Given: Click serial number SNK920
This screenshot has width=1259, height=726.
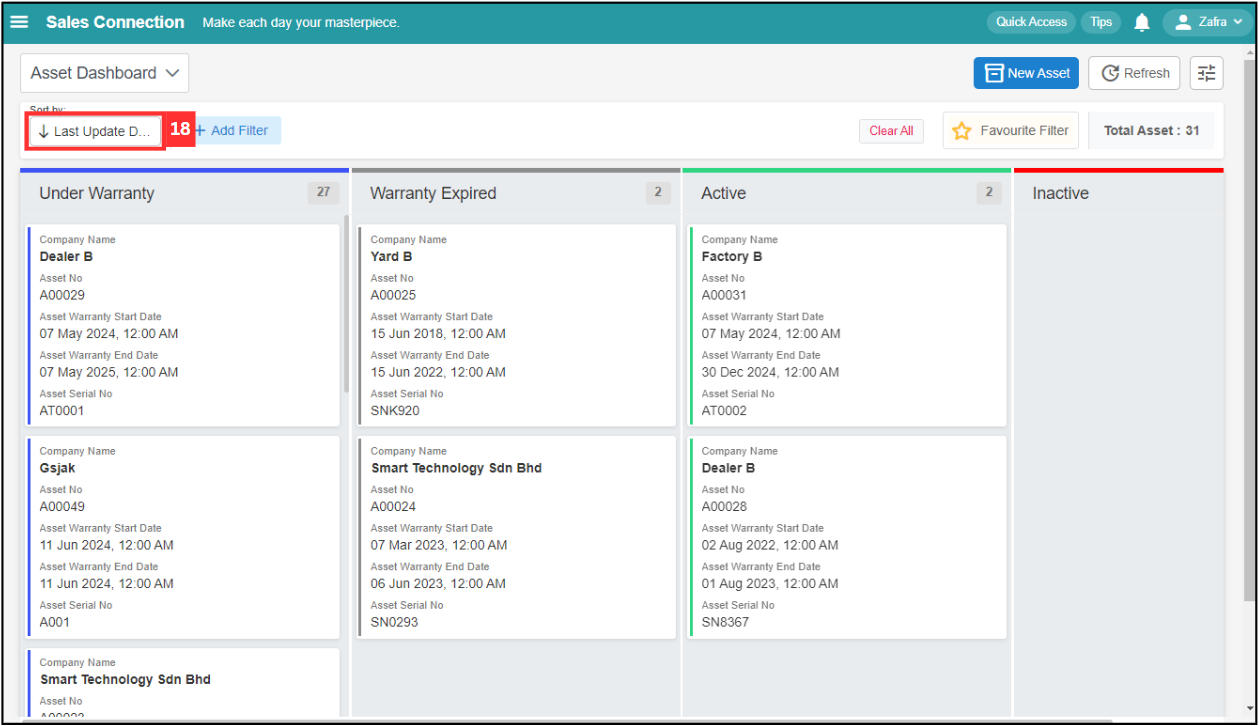Looking at the screenshot, I should click(395, 410).
